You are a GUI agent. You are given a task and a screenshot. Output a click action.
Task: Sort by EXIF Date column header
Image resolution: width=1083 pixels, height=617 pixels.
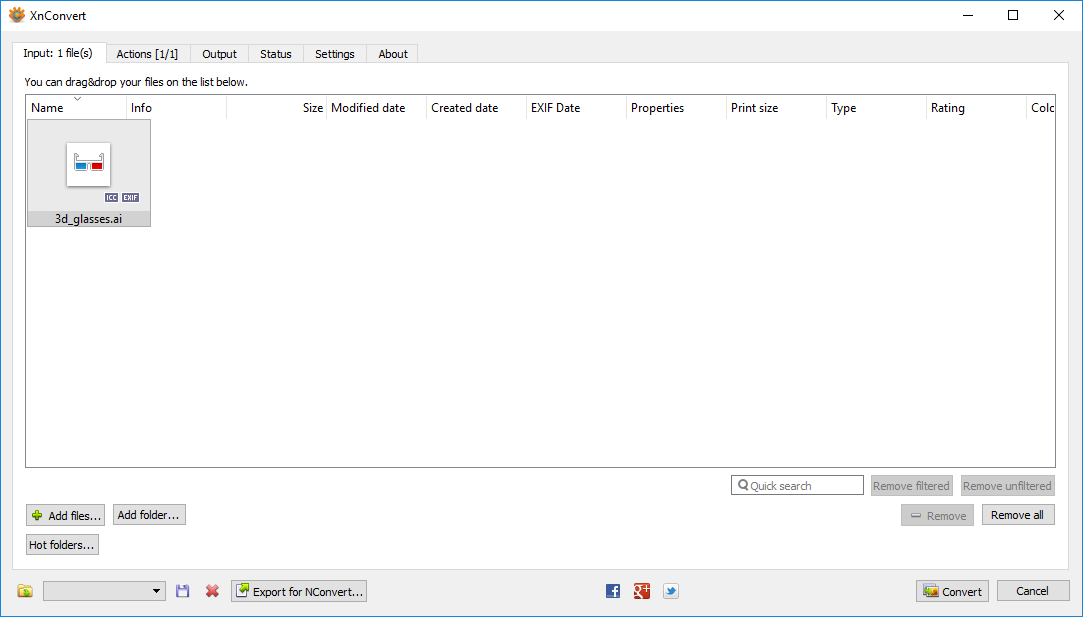coord(577,108)
